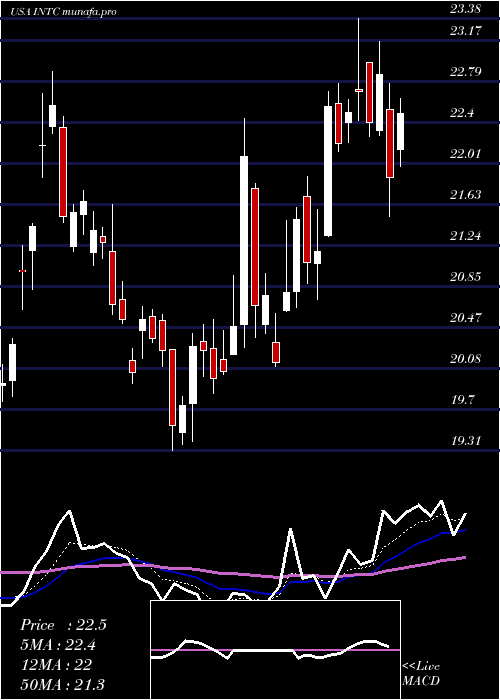Click the '5MA : 22.4' readout

point(58,645)
